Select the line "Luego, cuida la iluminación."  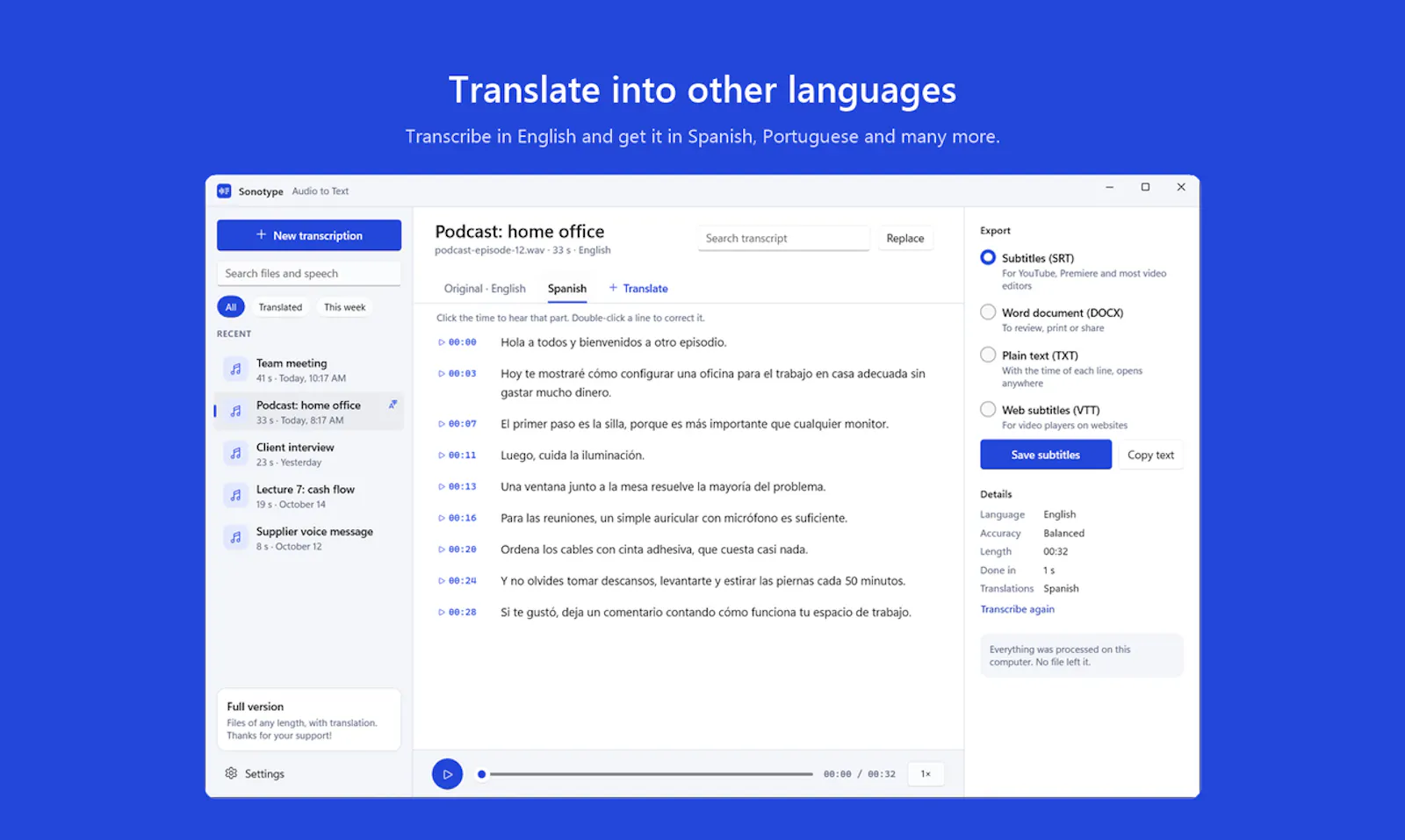tap(573, 456)
